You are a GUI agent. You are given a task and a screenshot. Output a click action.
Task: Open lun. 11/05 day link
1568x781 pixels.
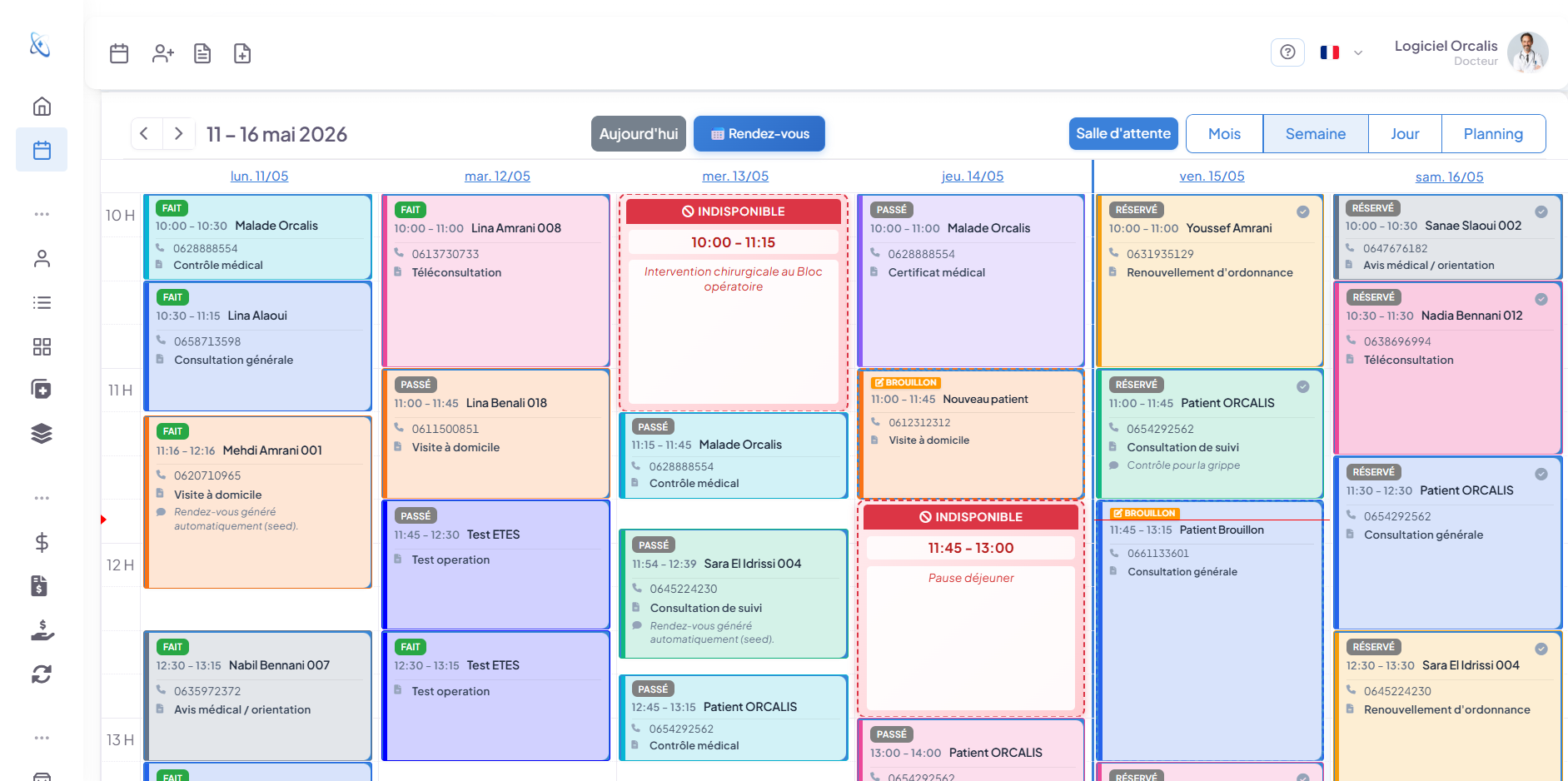pos(259,176)
